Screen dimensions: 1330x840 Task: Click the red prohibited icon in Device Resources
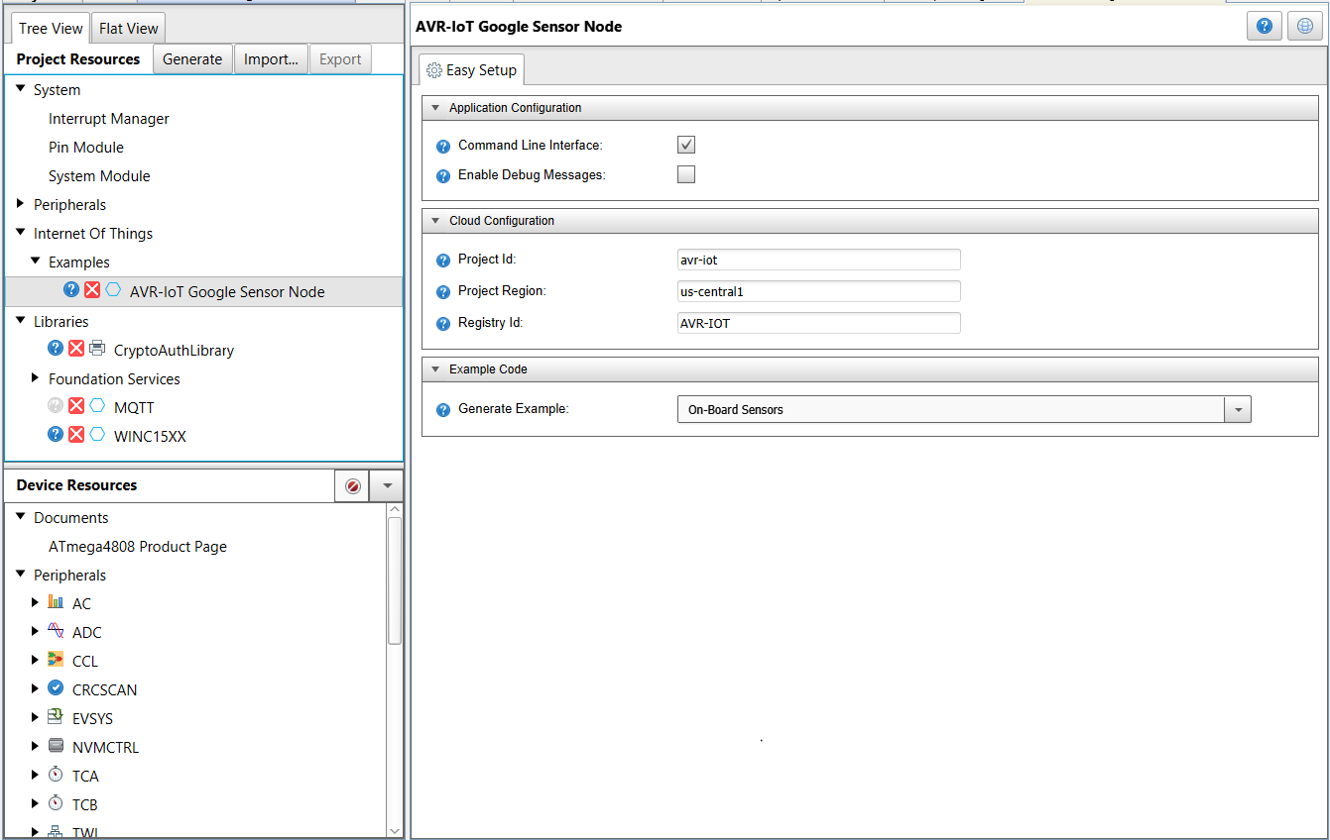[352, 486]
